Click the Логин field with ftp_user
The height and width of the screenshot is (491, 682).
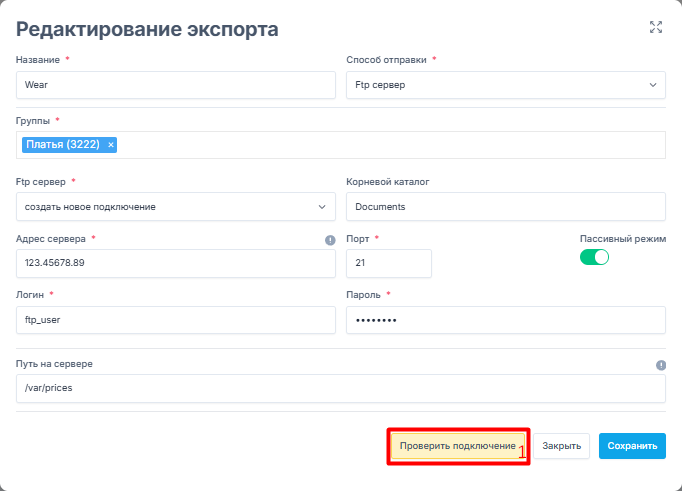point(176,320)
